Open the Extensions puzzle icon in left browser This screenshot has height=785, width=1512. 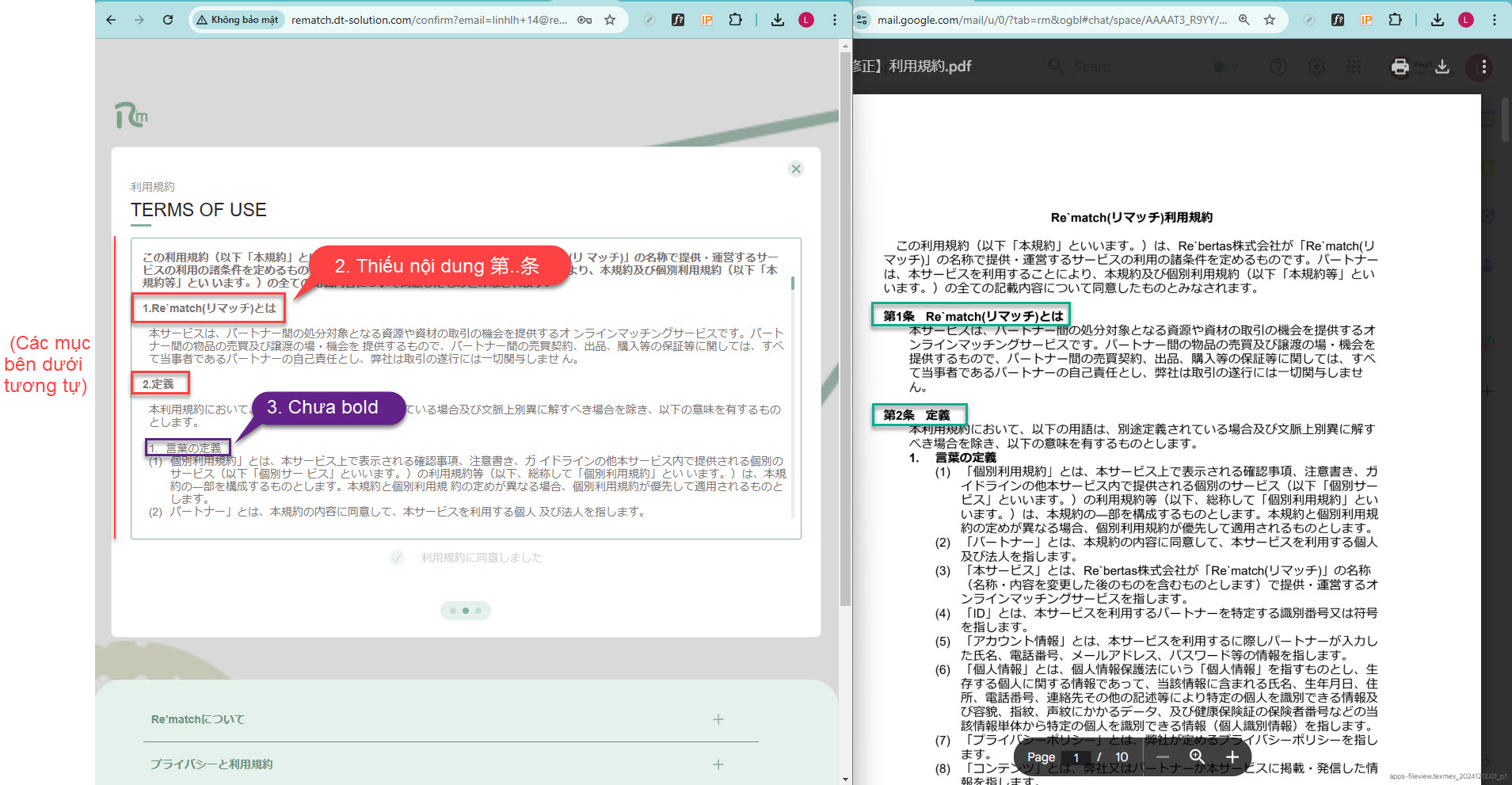tap(735, 20)
